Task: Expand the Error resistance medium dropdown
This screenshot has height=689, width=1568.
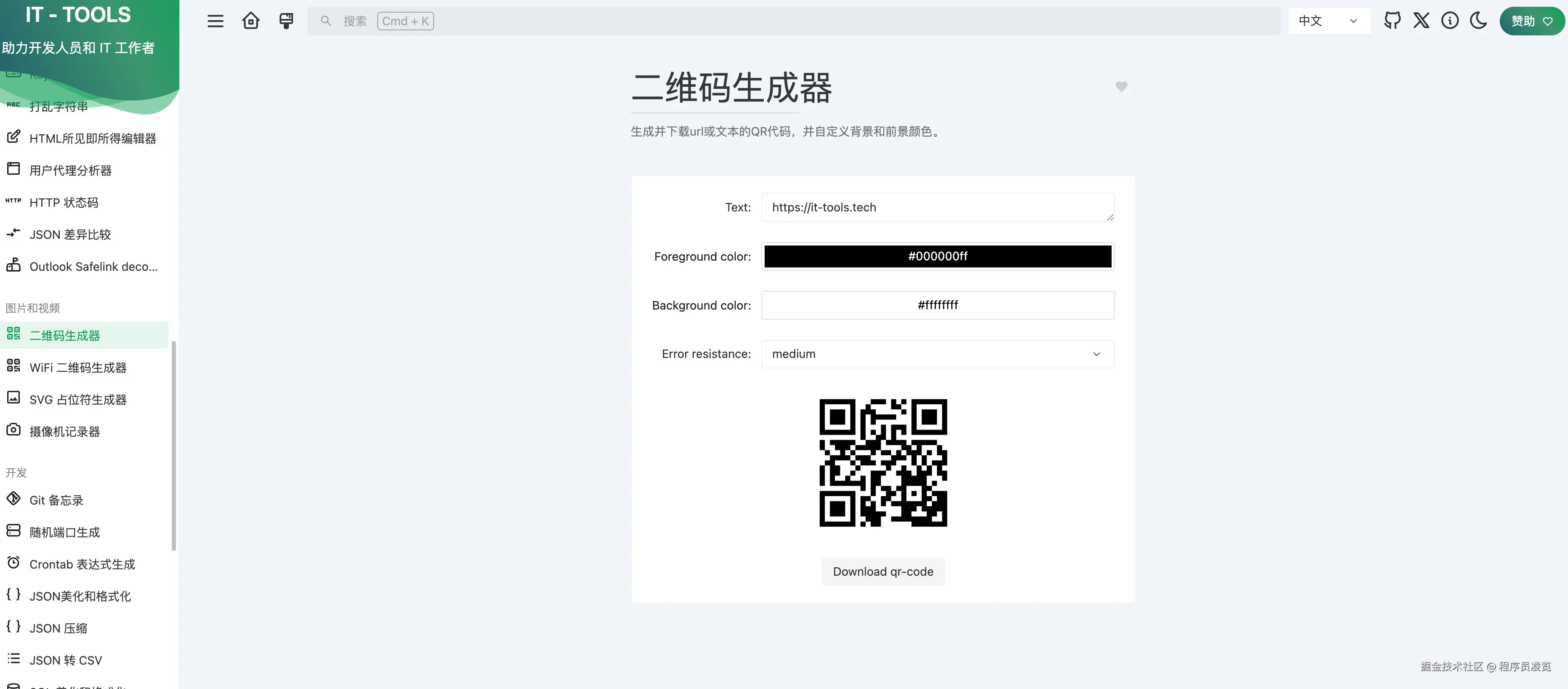Action: pyautogui.click(x=937, y=354)
